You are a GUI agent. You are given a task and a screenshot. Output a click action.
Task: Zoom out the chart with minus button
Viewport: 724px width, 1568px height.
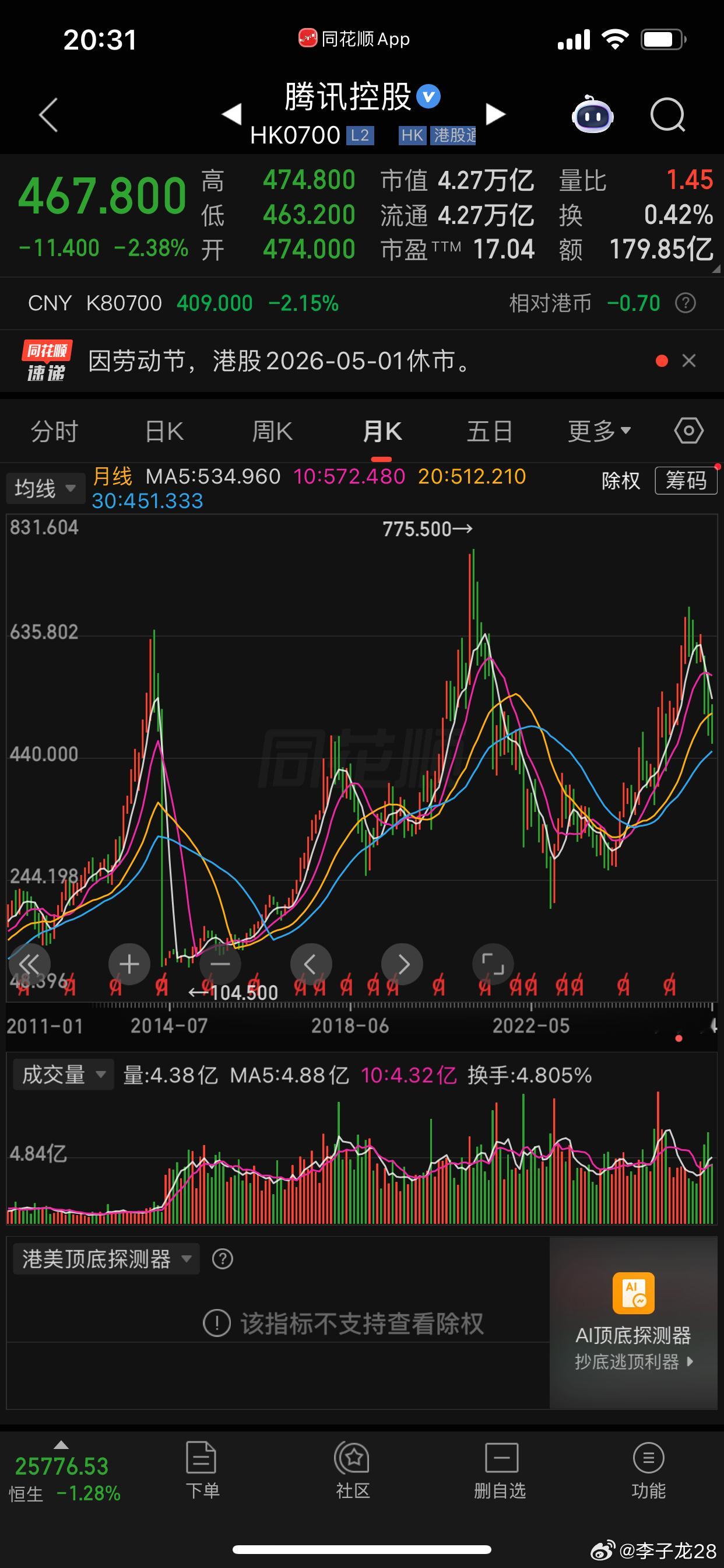(220, 964)
